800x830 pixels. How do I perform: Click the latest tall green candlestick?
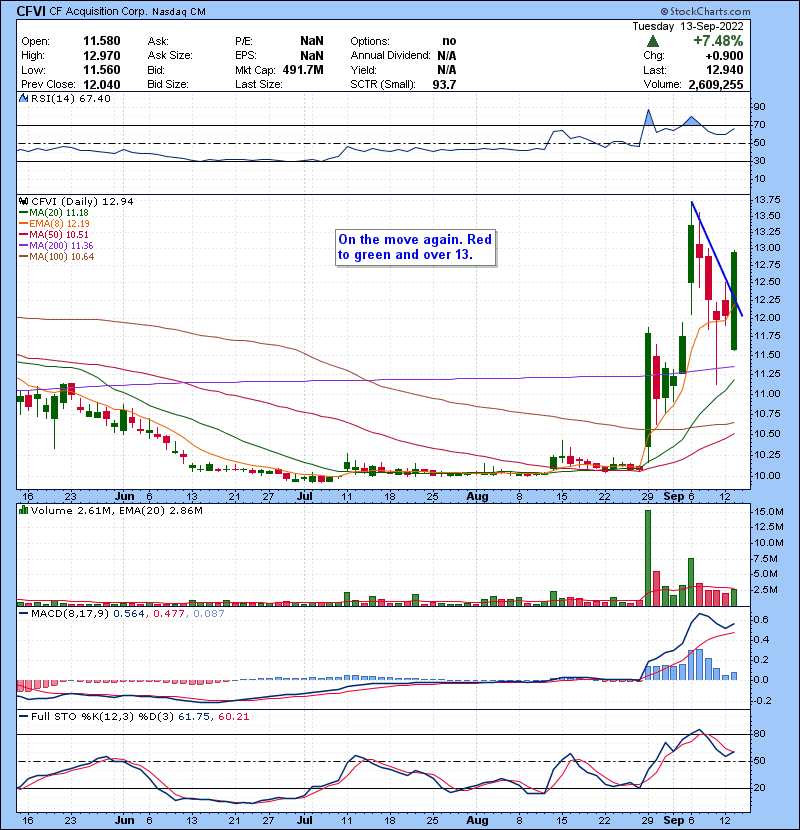[x=734, y=301]
